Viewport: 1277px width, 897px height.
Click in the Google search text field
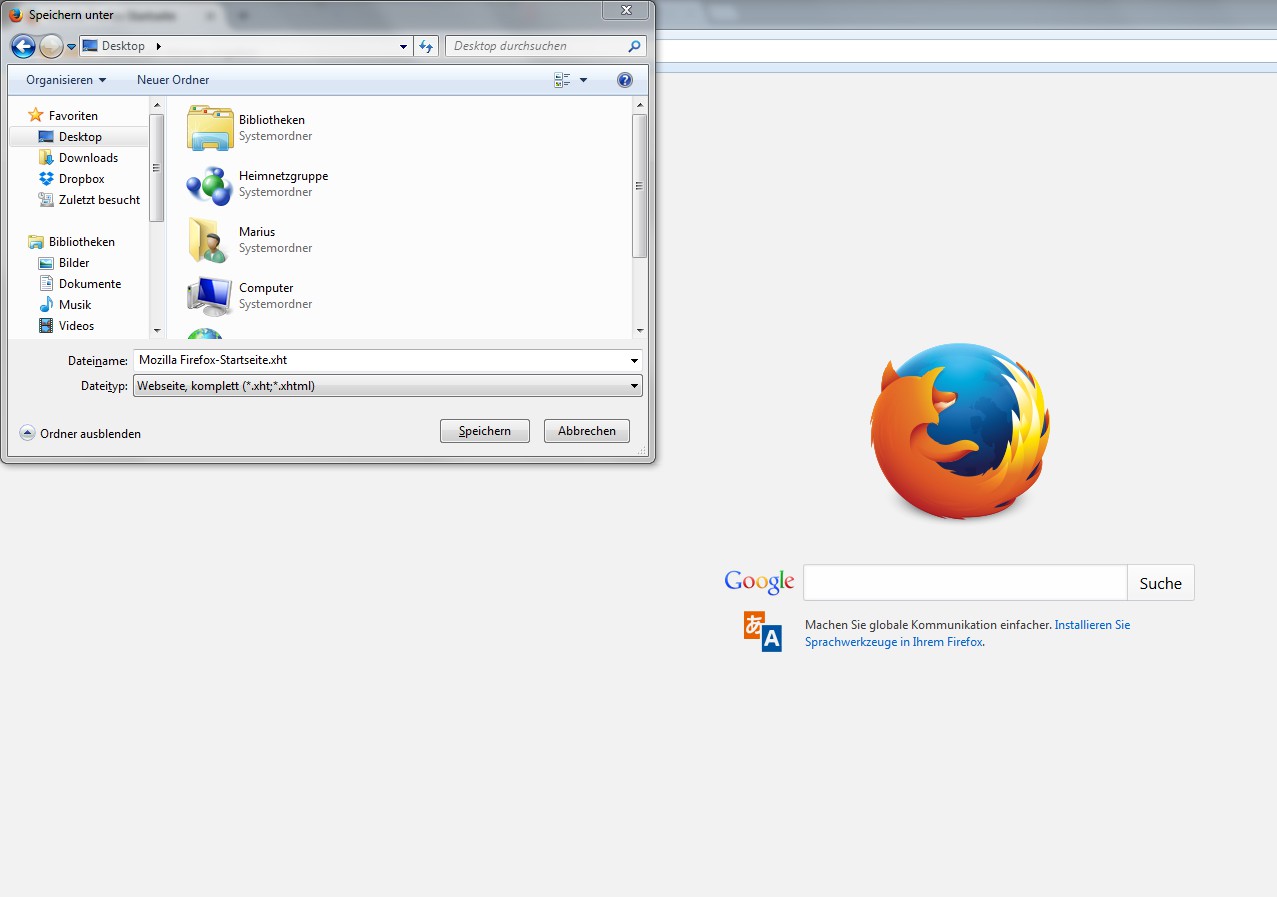(964, 583)
